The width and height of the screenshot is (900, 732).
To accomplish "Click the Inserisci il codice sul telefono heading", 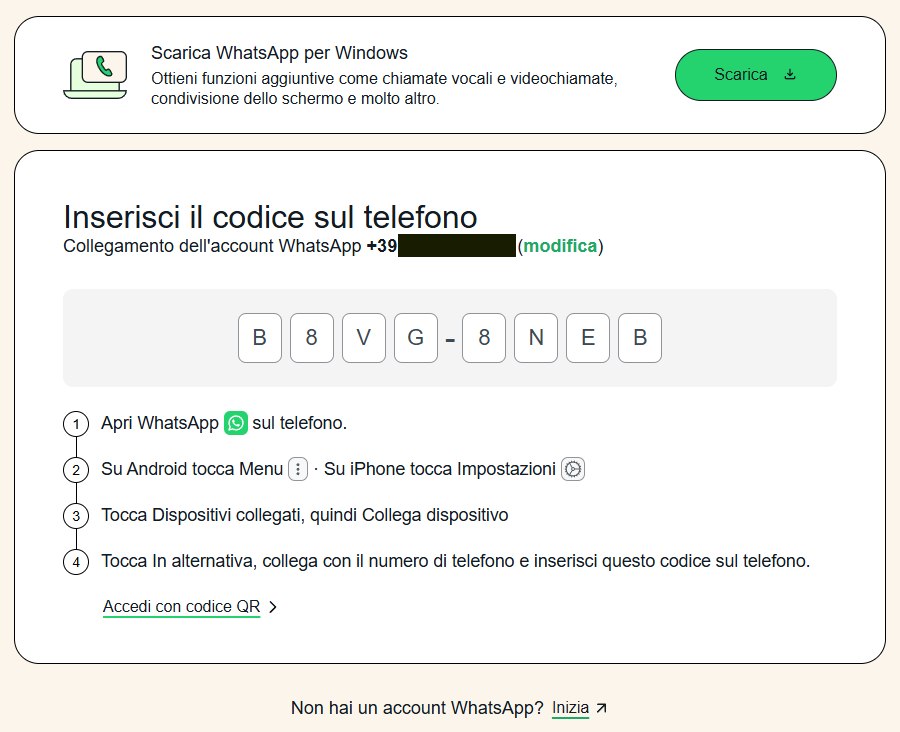I will pyautogui.click(x=270, y=216).
